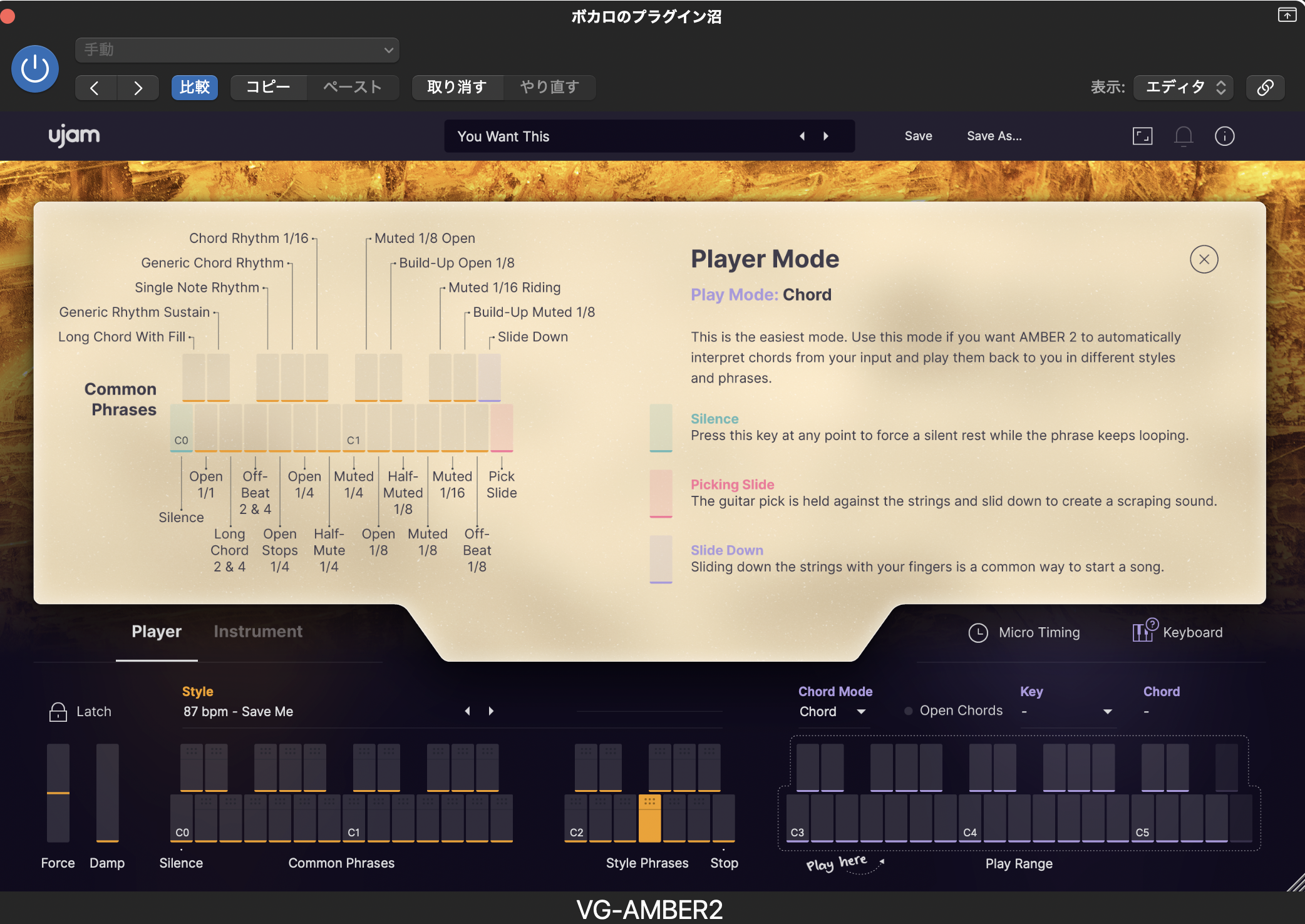Toggle the plugin power bypass button
The image size is (1305, 924).
pyautogui.click(x=35, y=69)
